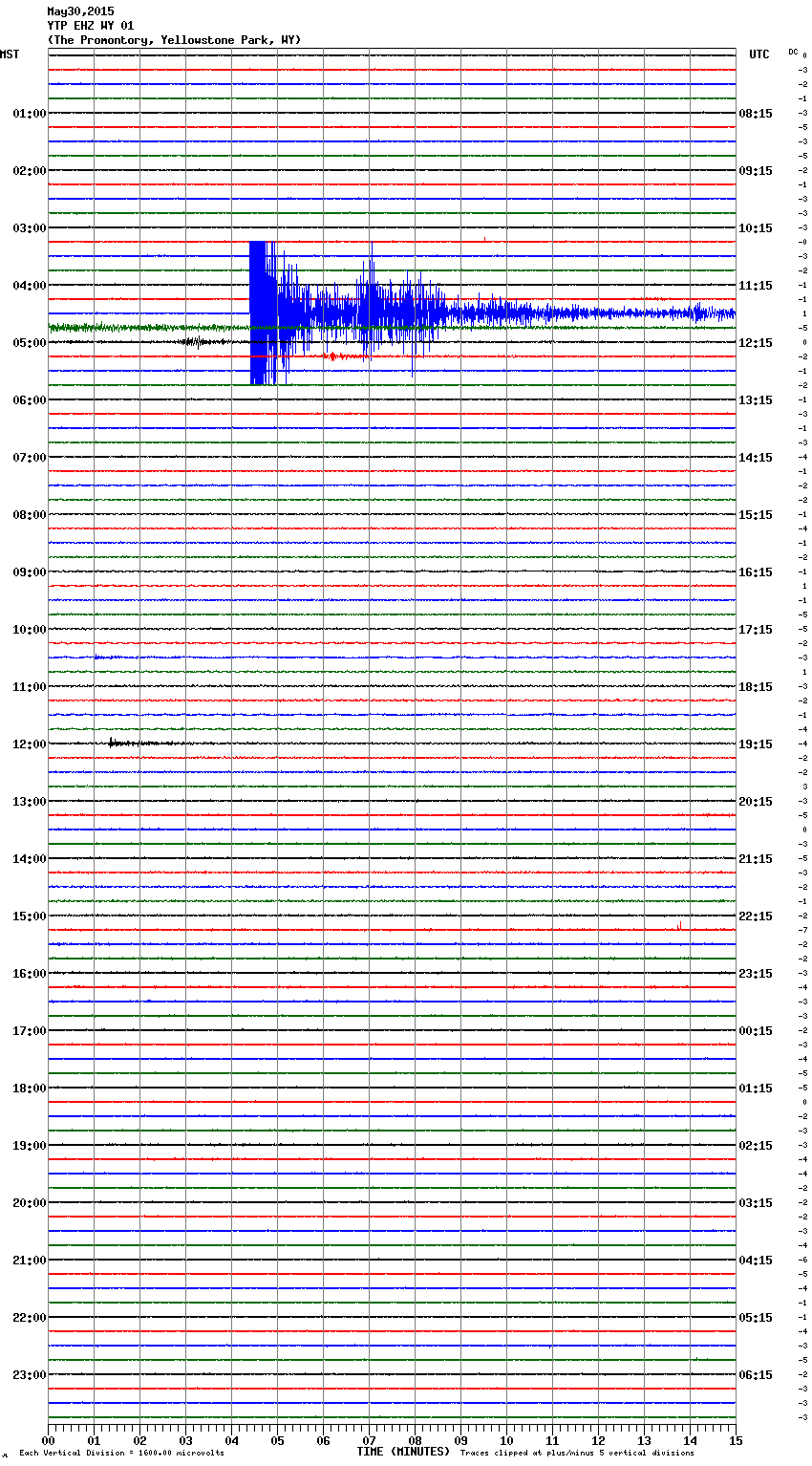Click the TIME (MINUTES) axis title

[403, 1452]
